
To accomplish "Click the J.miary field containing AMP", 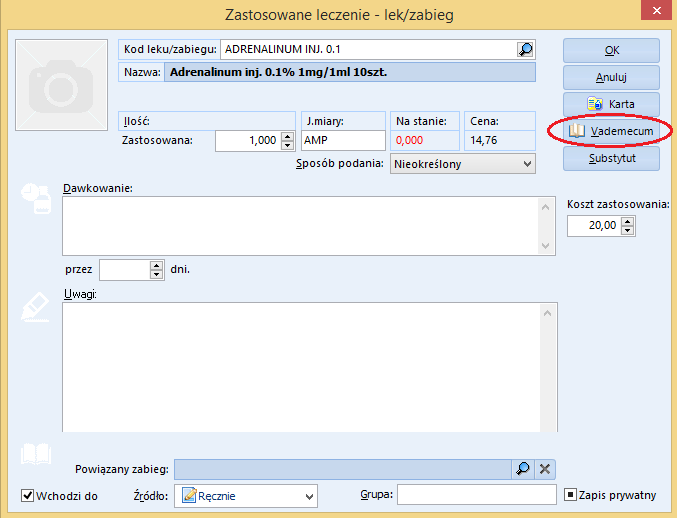I will (x=343, y=141).
